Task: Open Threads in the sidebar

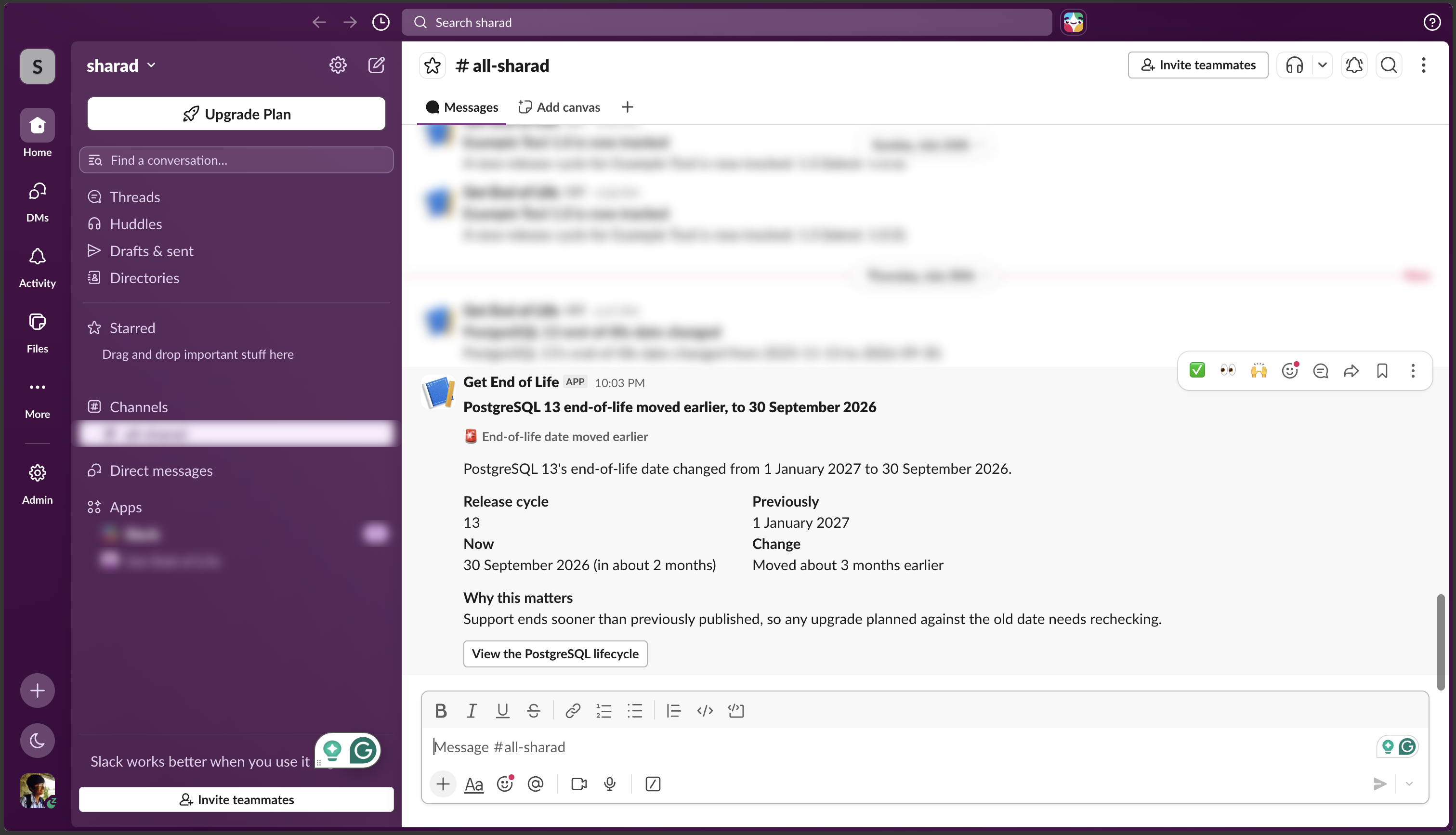Action: click(236, 196)
